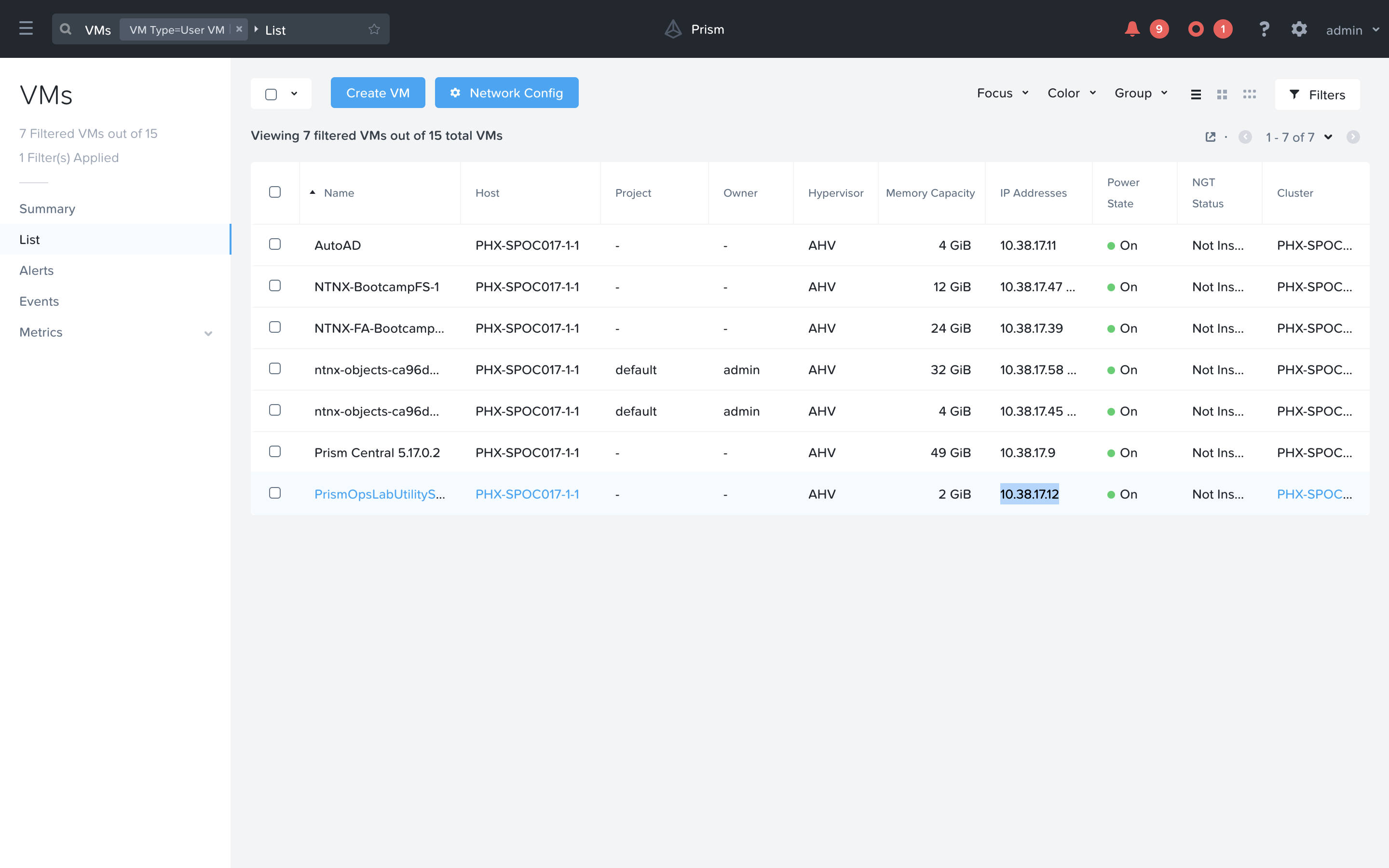Open the PHX-SPOC cluster link in last row
Viewport: 1389px width, 868px height.
tap(1314, 494)
